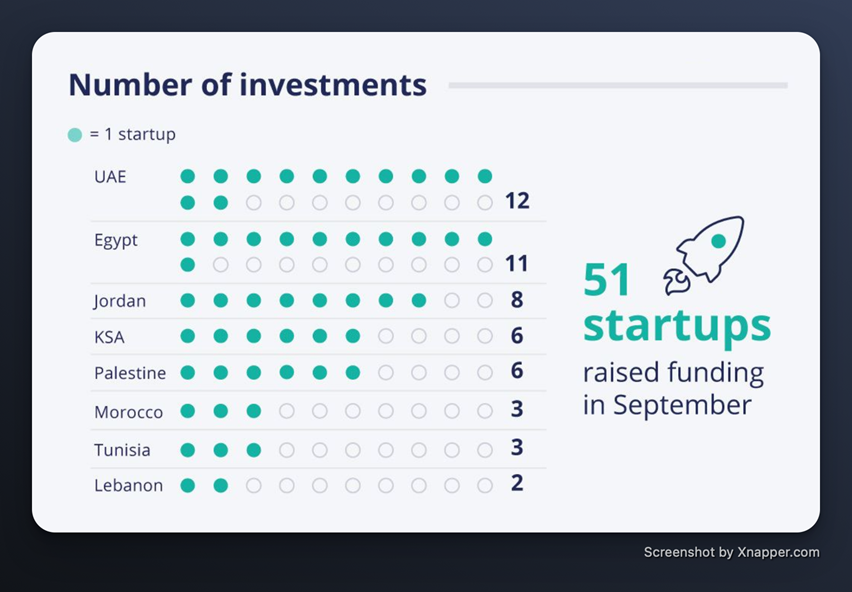Click the last empty dot in Jordan row
The width and height of the screenshot is (852, 592).
485,300
